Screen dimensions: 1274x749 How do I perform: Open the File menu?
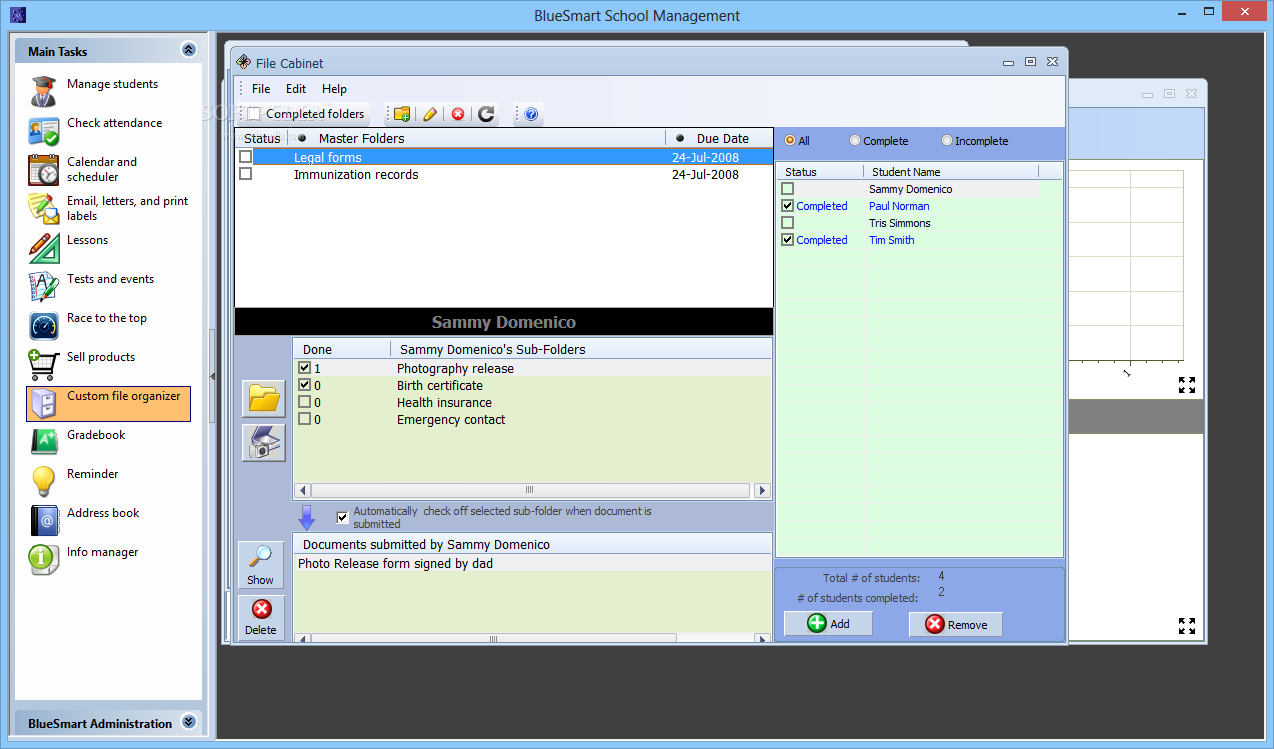tap(261, 89)
